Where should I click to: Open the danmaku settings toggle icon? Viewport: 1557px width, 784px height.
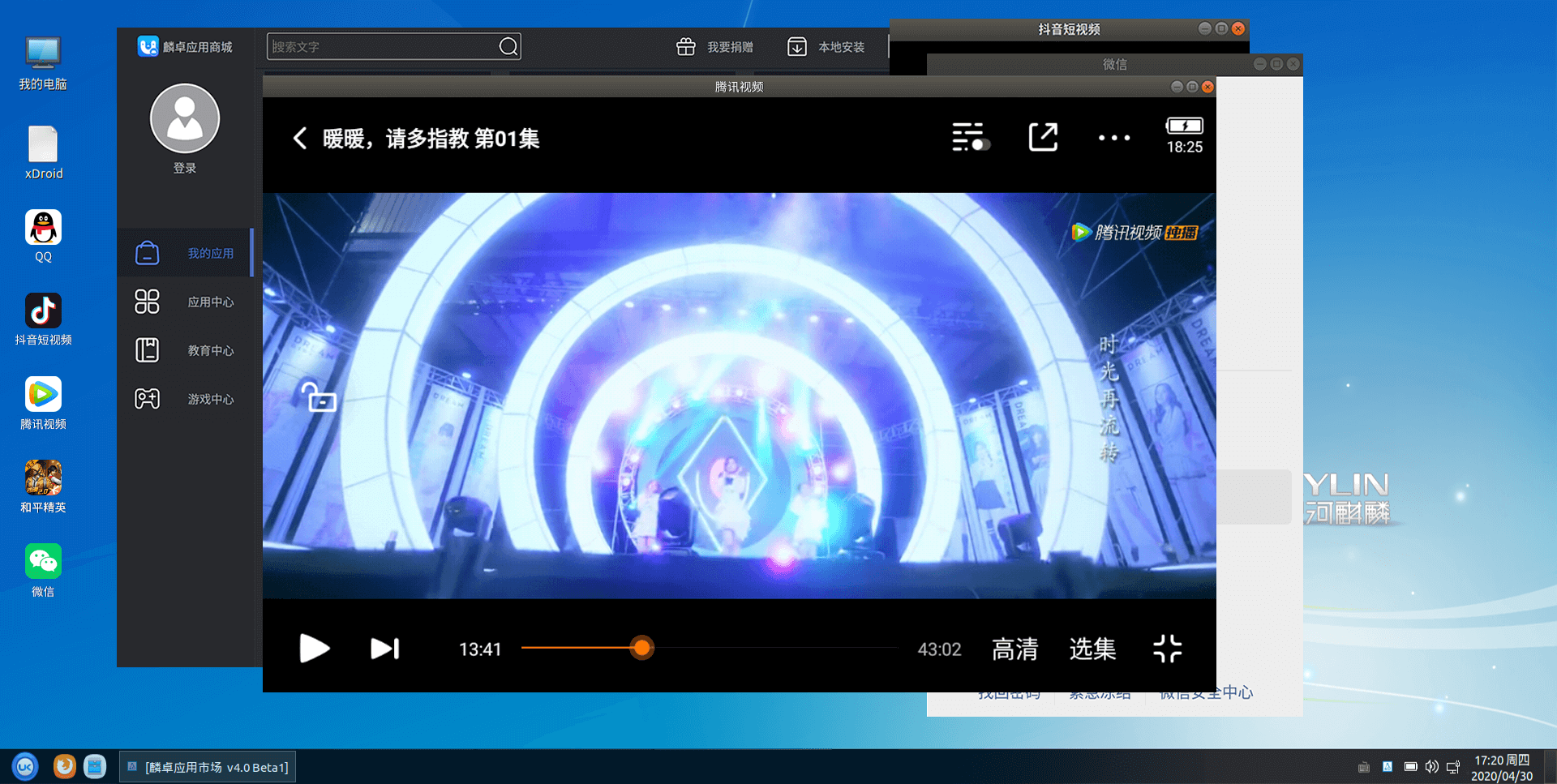[x=971, y=138]
